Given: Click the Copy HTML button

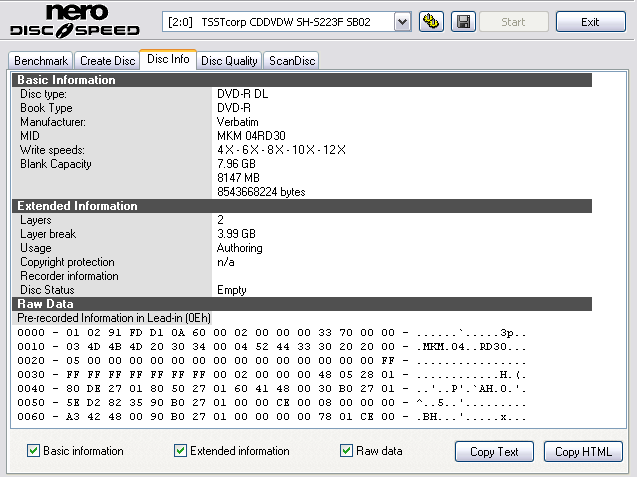Looking at the screenshot, I should click(x=583, y=451).
